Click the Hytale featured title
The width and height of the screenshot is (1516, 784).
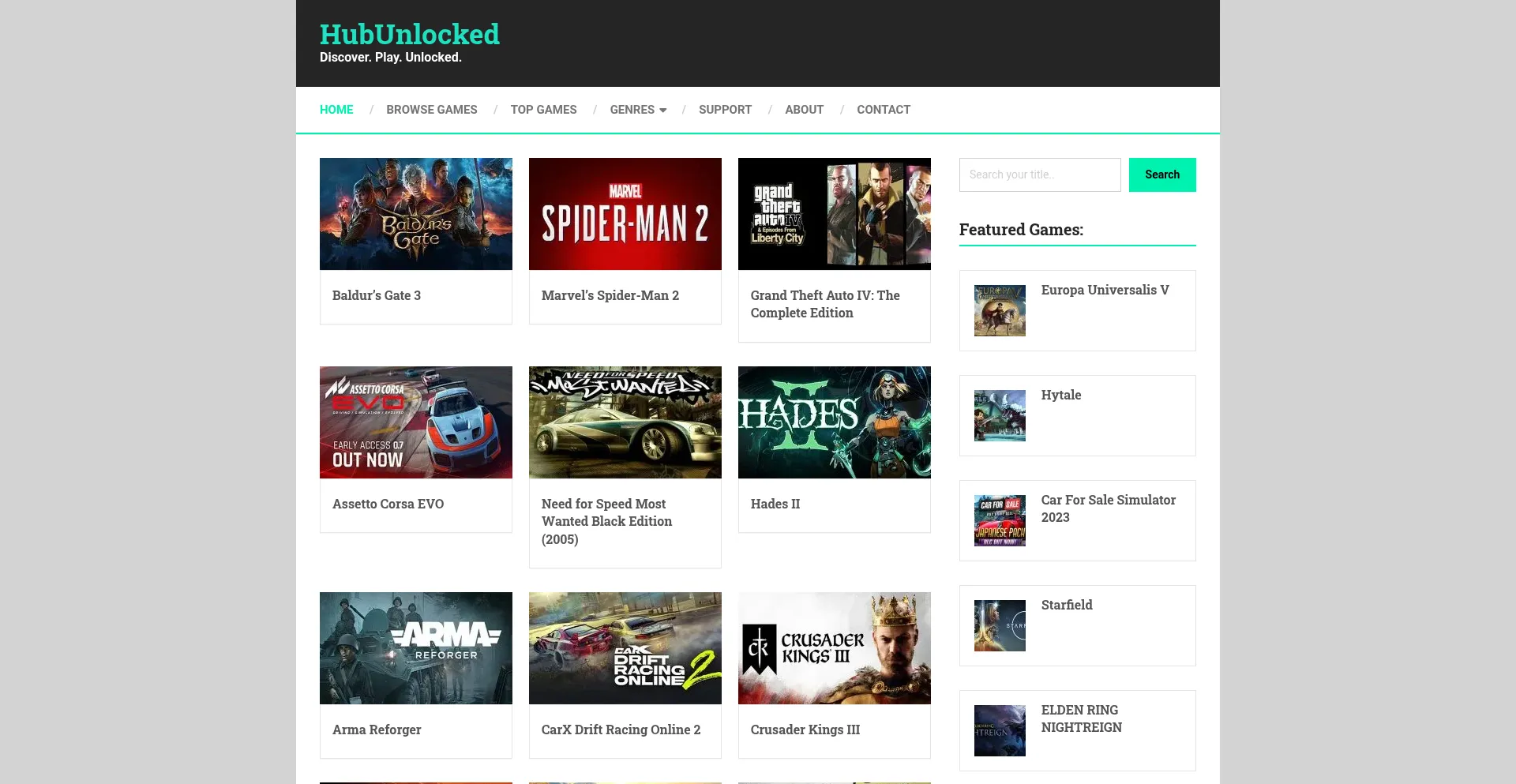coord(1061,395)
